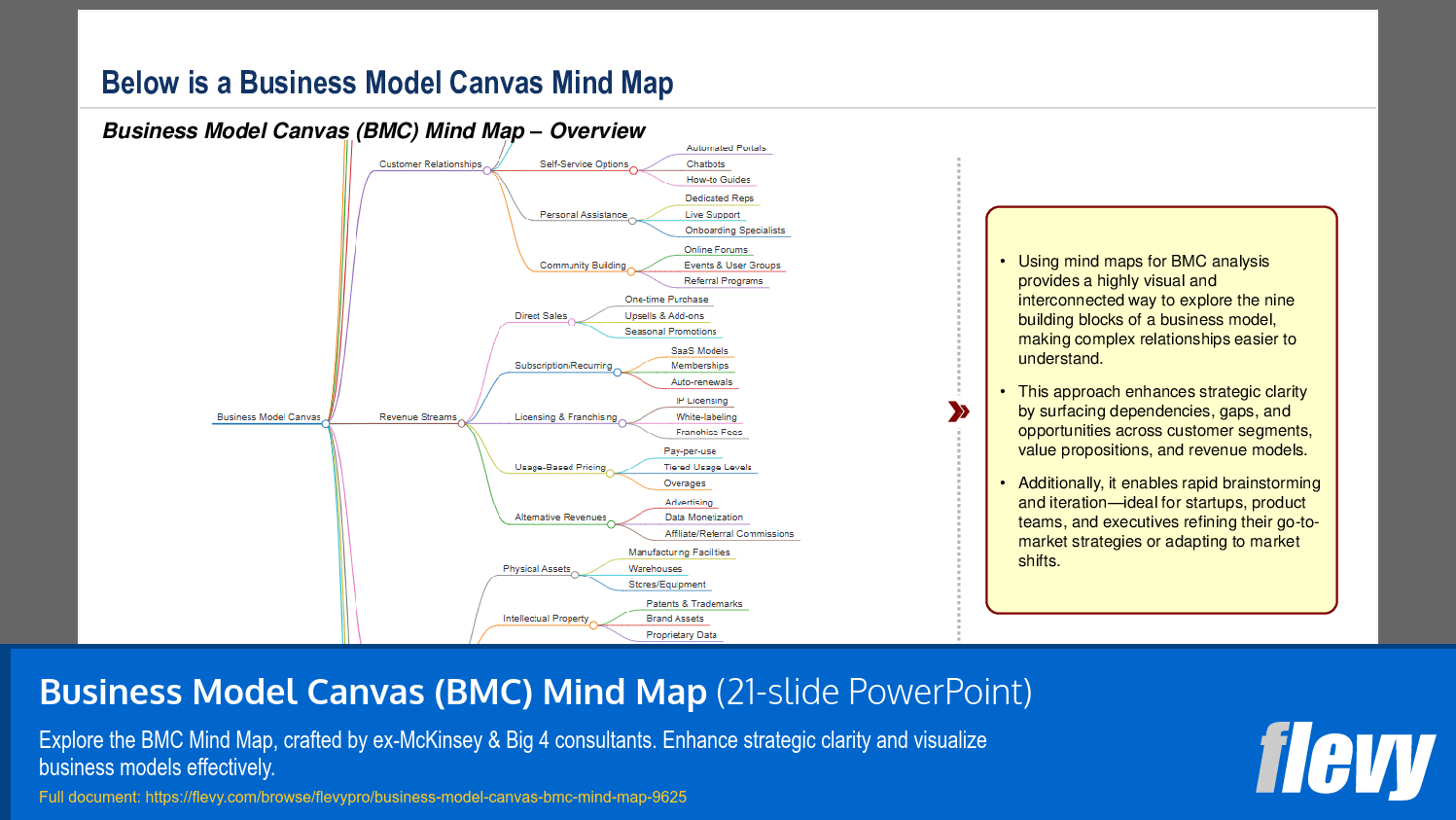Click the slide title Below is a Business Model Canvas Mind Map
The image size is (1456, 820).
tap(387, 83)
